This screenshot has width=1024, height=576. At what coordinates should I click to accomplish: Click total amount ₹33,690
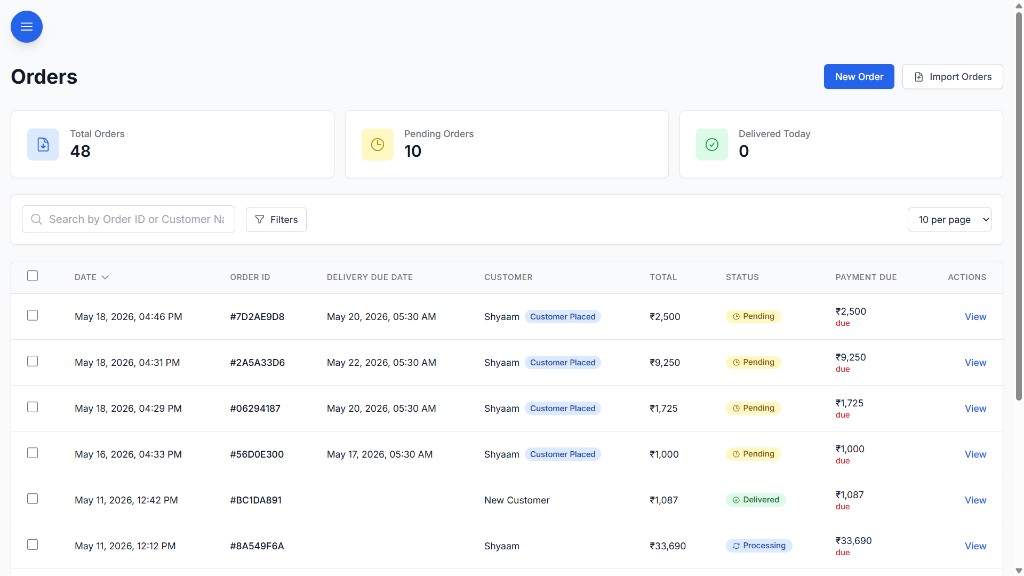tap(667, 545)
